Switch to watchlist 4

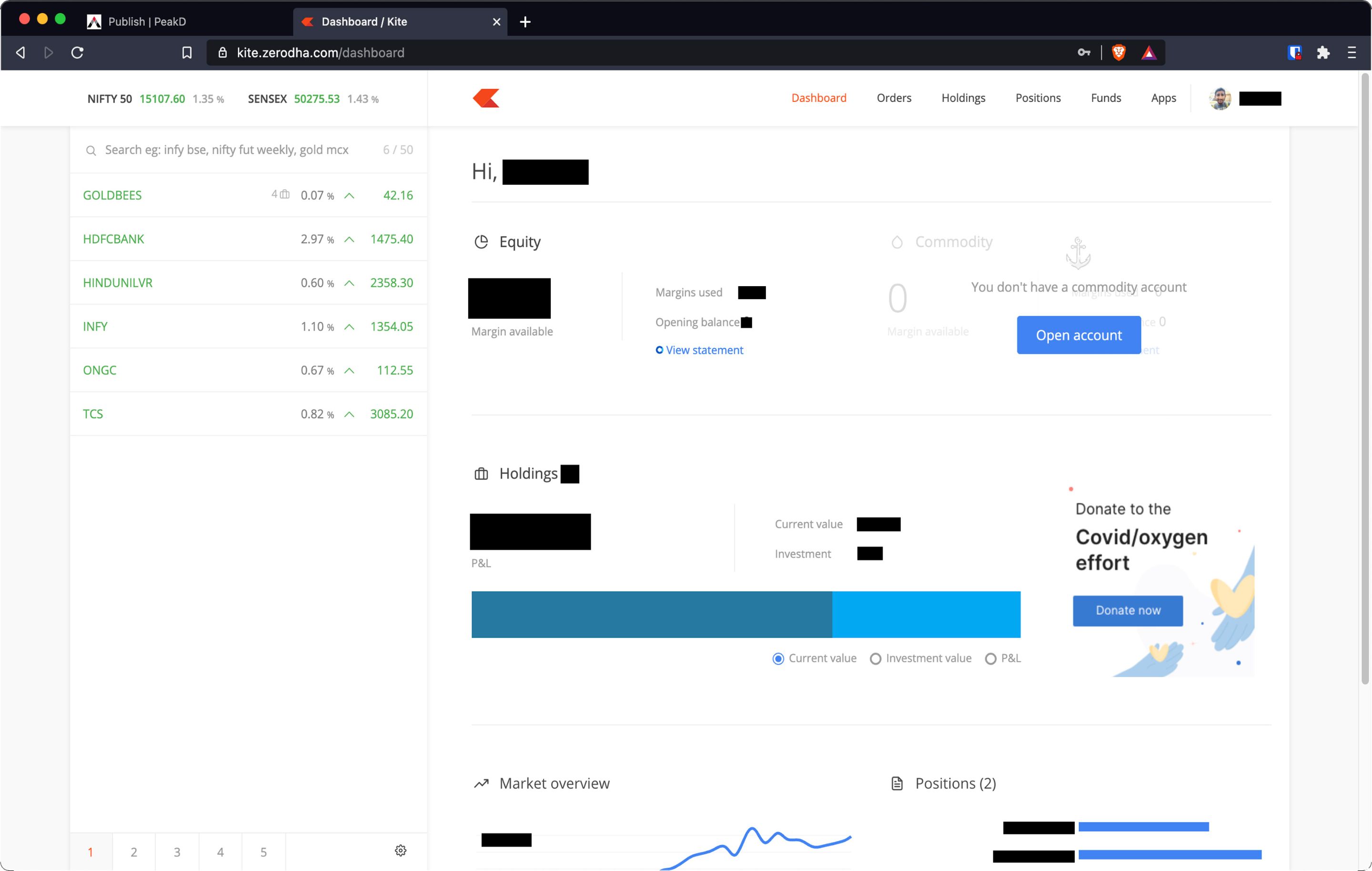221,851
